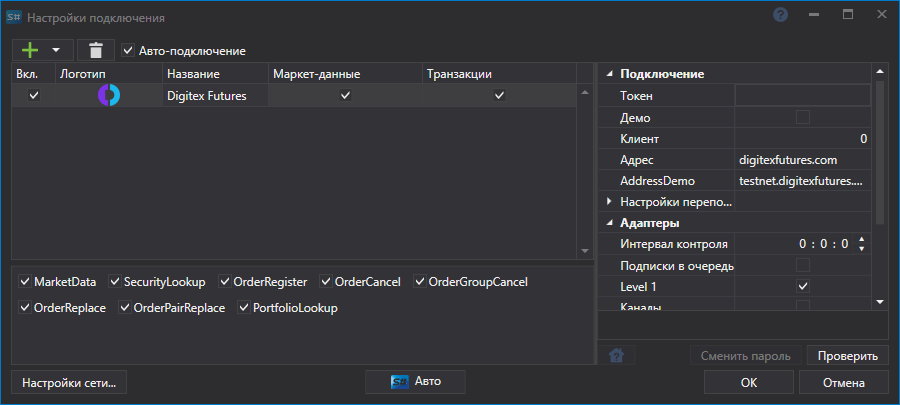
Task: Sort by the Название column header
Action: pyautogui.click(x=215, y=74)
